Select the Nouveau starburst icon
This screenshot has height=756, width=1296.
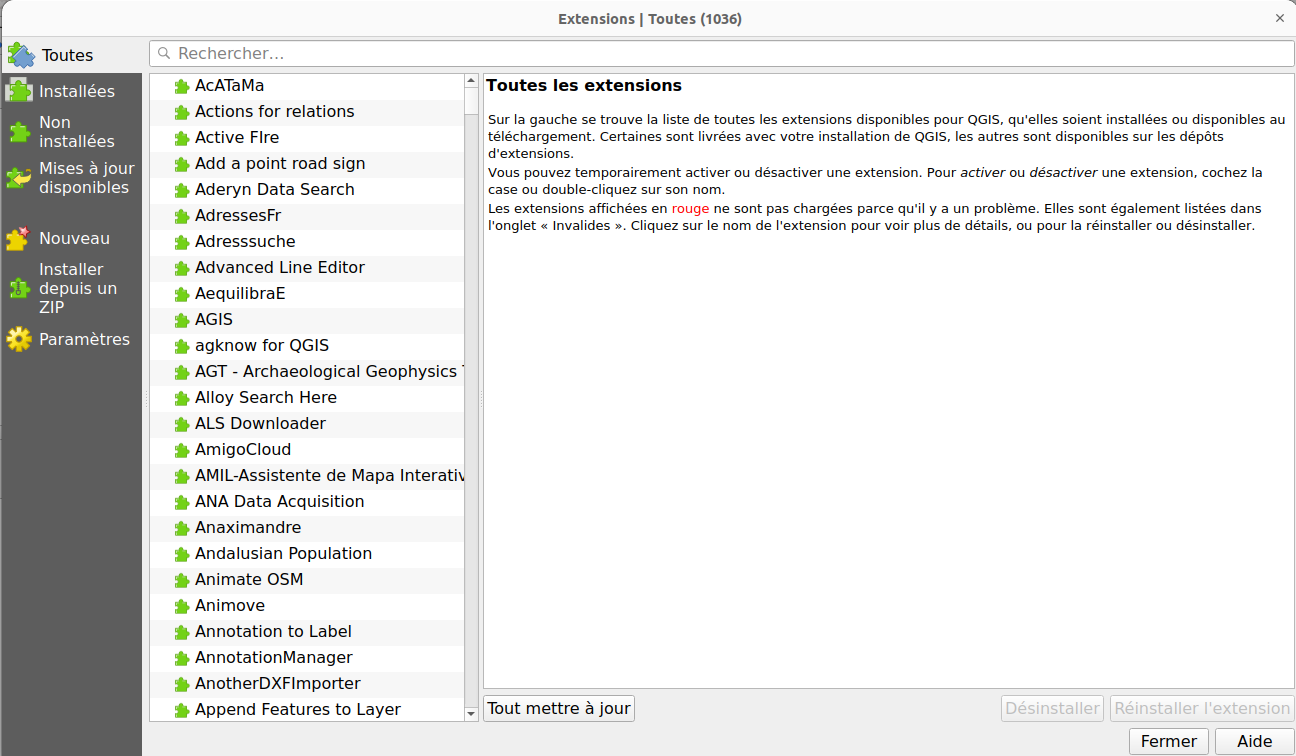20,238
